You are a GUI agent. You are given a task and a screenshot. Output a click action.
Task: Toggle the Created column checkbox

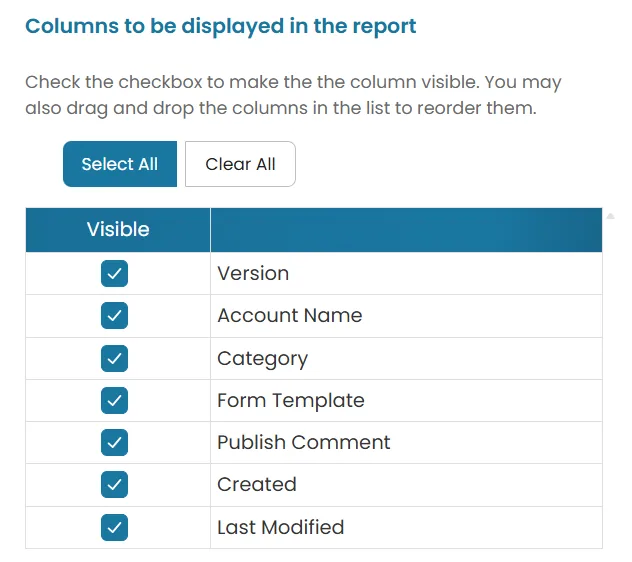[114, 484]
